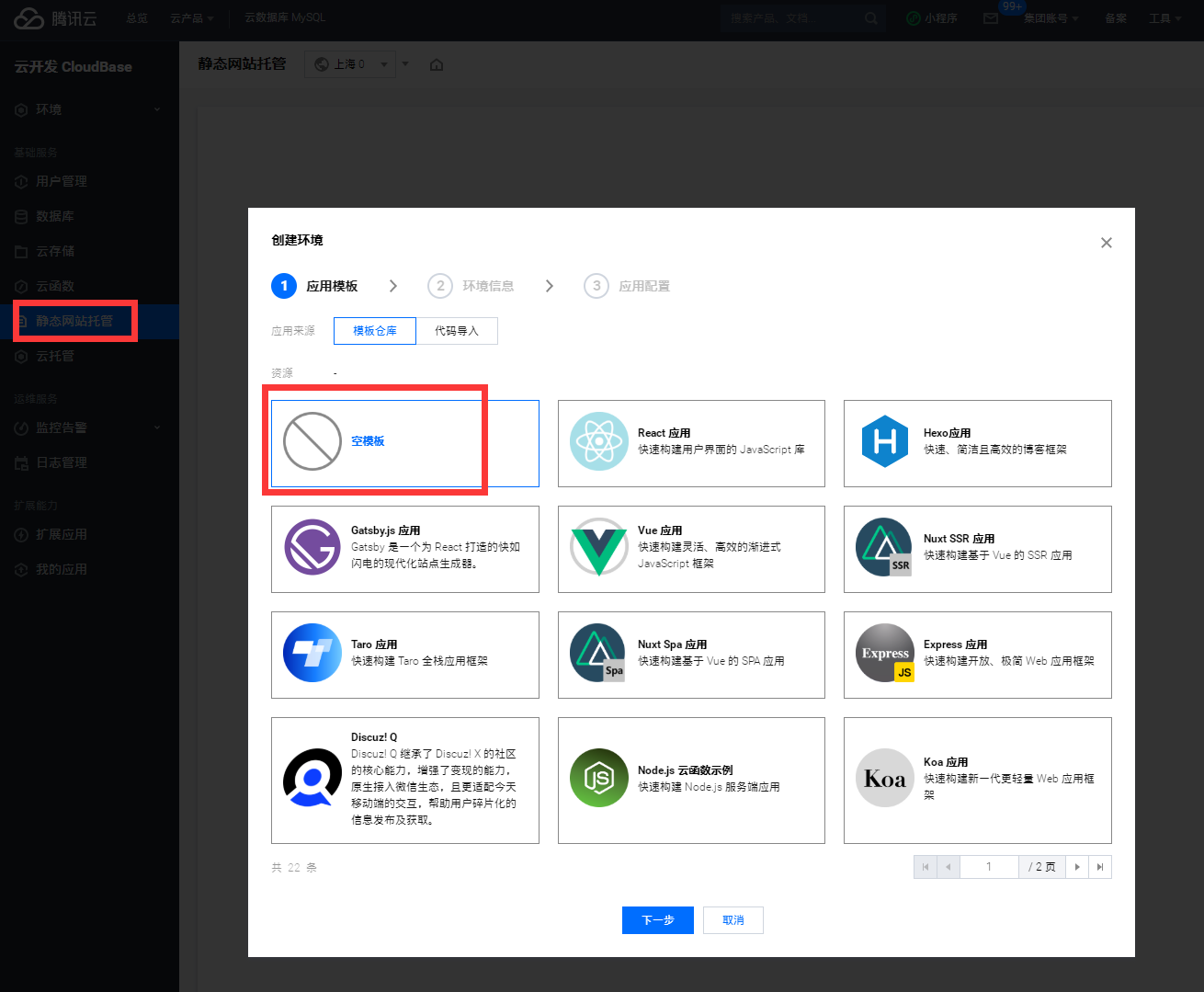This screenshot has width=1204, height=992.
Task: Go to first page of templates
Action: click(x=926, y=867)
